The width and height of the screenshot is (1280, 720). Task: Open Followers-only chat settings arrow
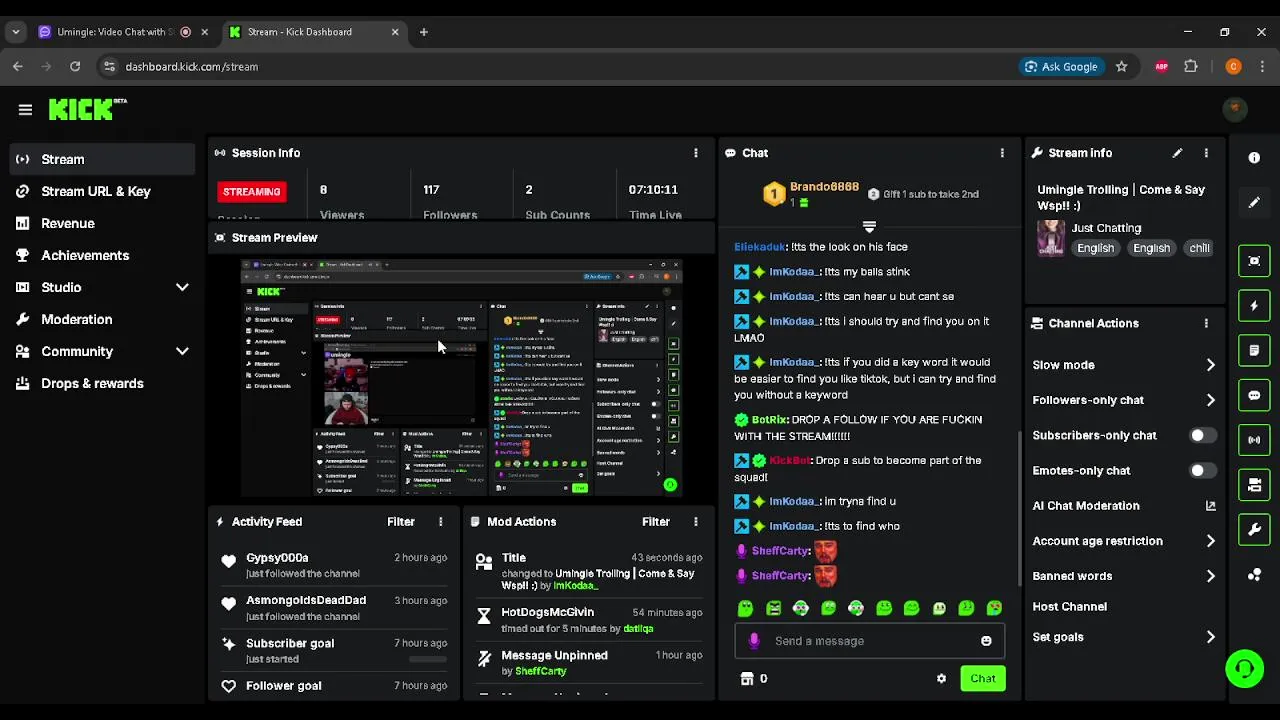tap(1211, 400)
